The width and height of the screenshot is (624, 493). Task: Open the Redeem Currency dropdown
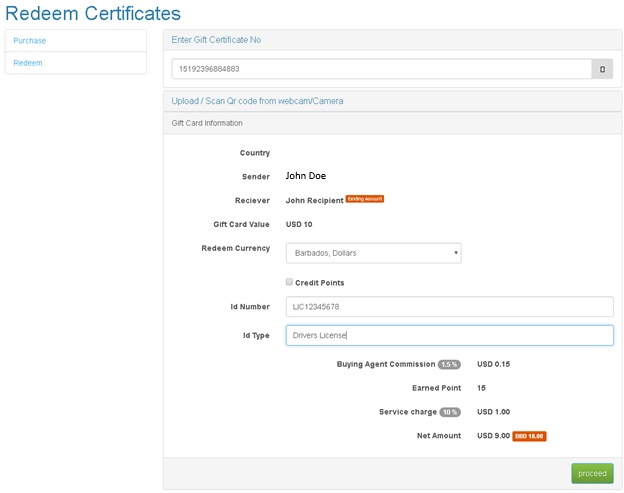373,253
